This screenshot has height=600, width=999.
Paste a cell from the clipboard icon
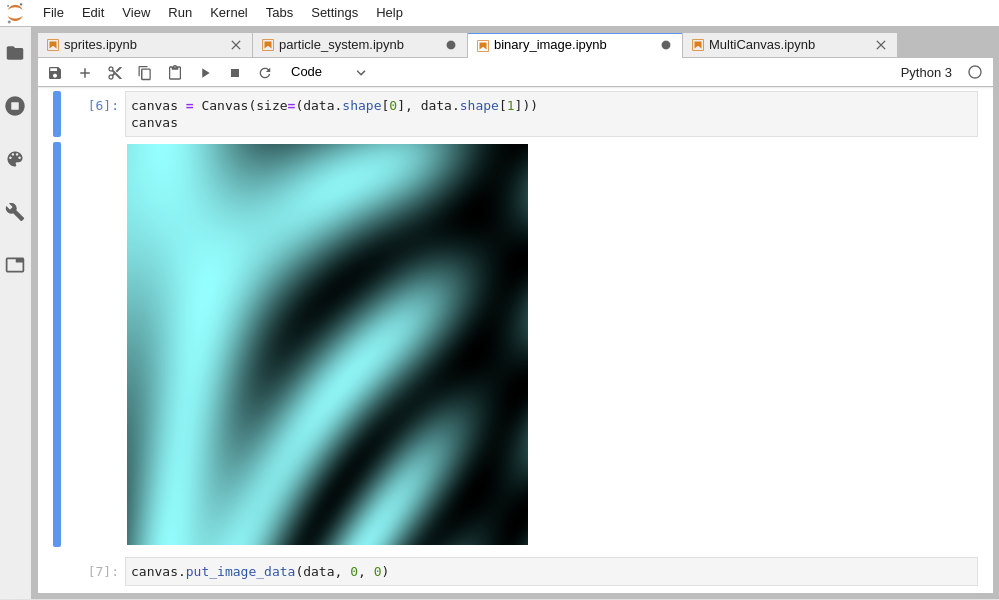(175, 72)
